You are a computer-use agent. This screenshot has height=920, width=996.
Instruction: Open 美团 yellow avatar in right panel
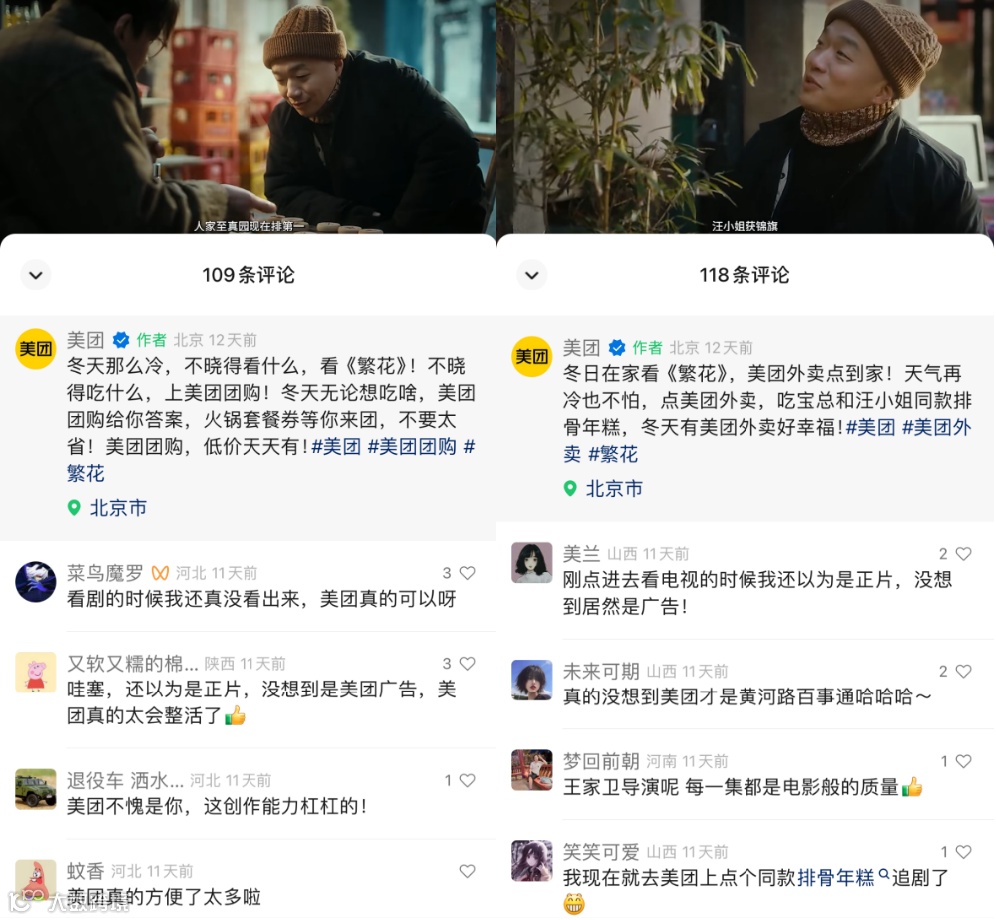pos(532,356)
